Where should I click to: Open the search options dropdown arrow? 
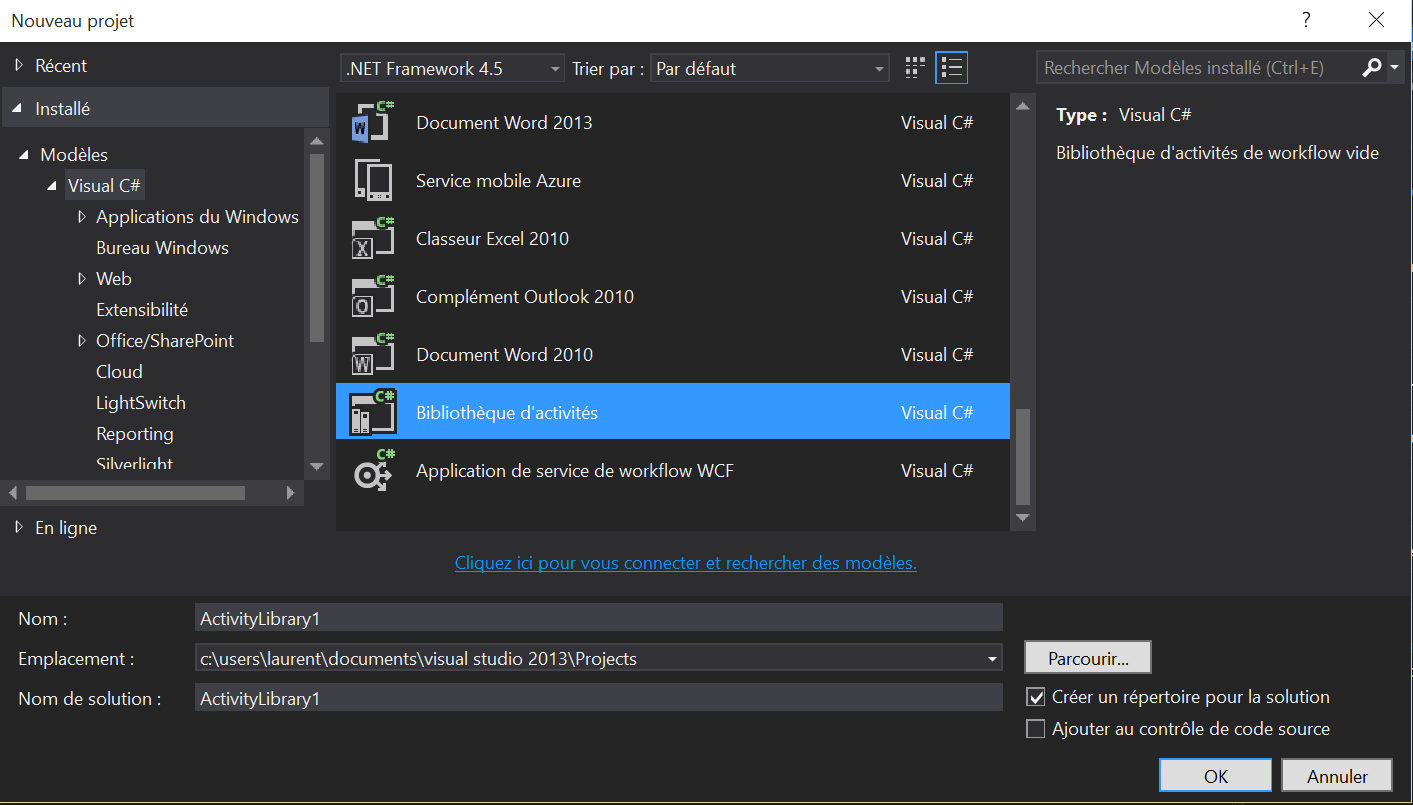(x=1395, y=68)
